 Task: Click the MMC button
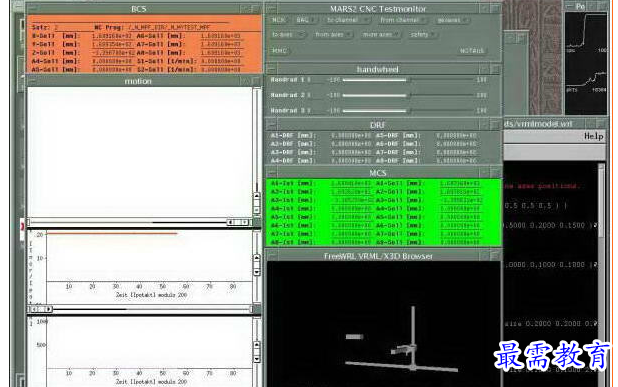coord(279,51)
